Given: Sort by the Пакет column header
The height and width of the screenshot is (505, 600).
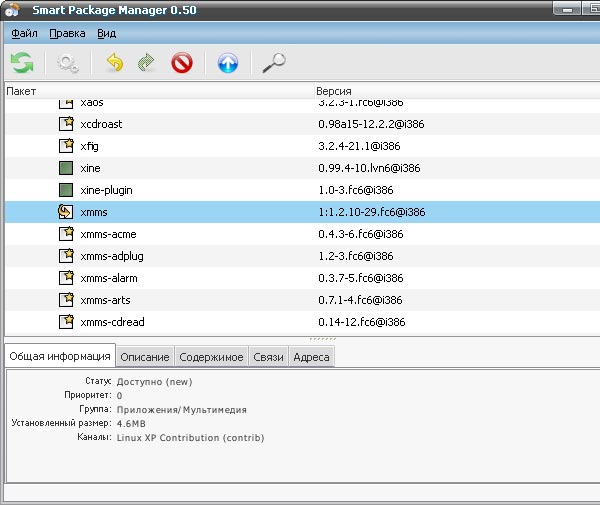Looking at the screenshot, I should pyautogui.click(x=159, y=91).
